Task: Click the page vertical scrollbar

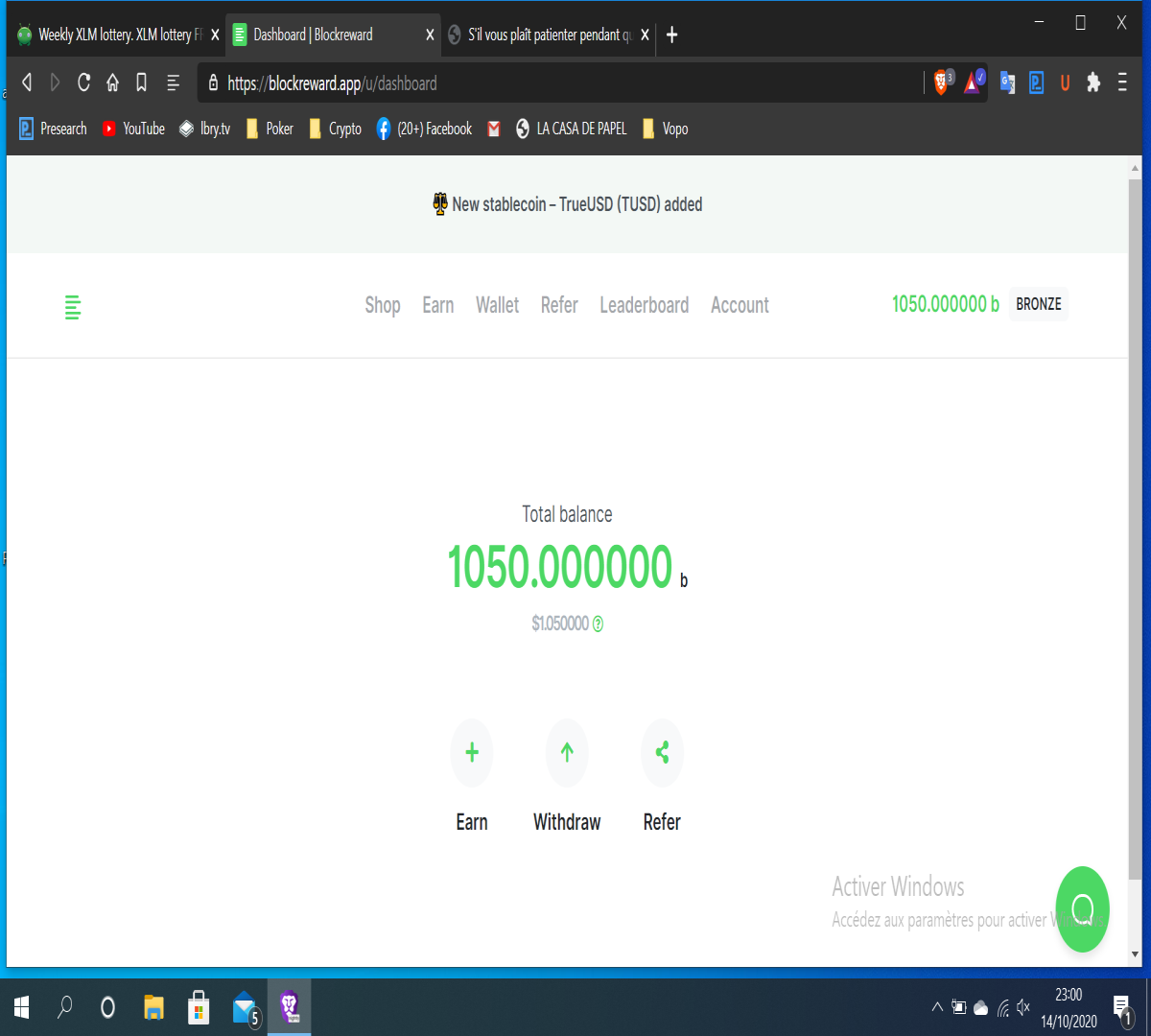Action: [x=1136, y=528]
